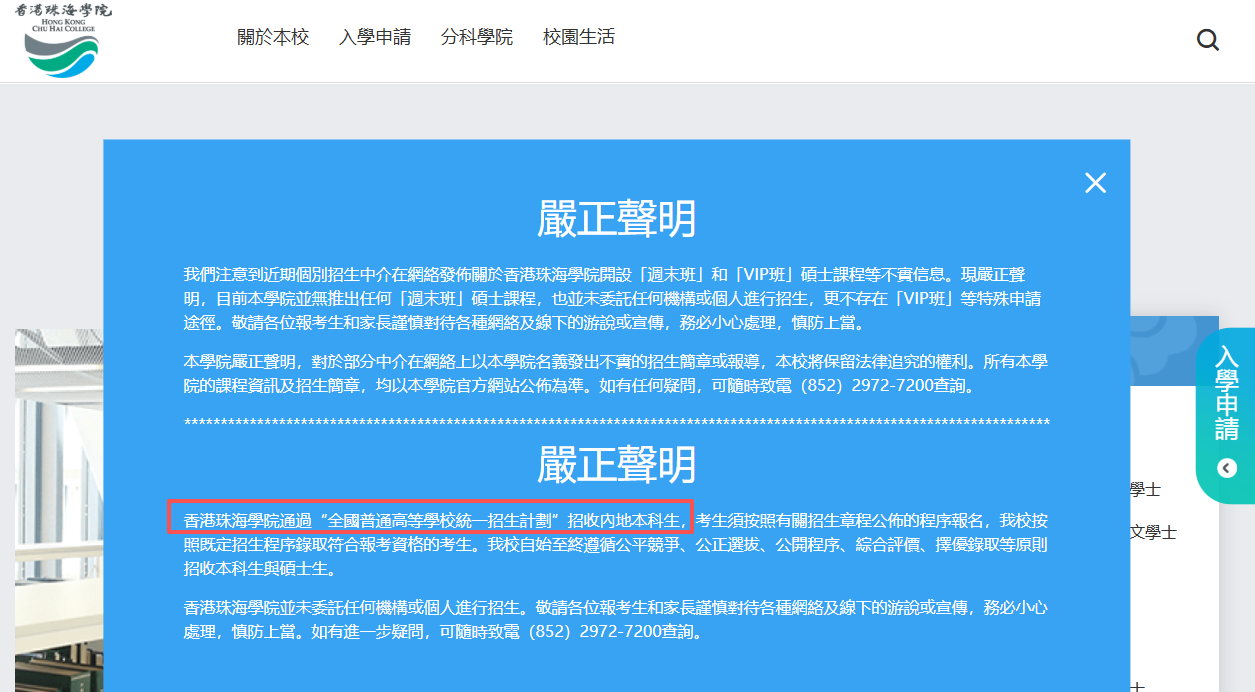Click the left chevron on side tab
Viewport: 1255px width, 692px height.
(1227, 468)
